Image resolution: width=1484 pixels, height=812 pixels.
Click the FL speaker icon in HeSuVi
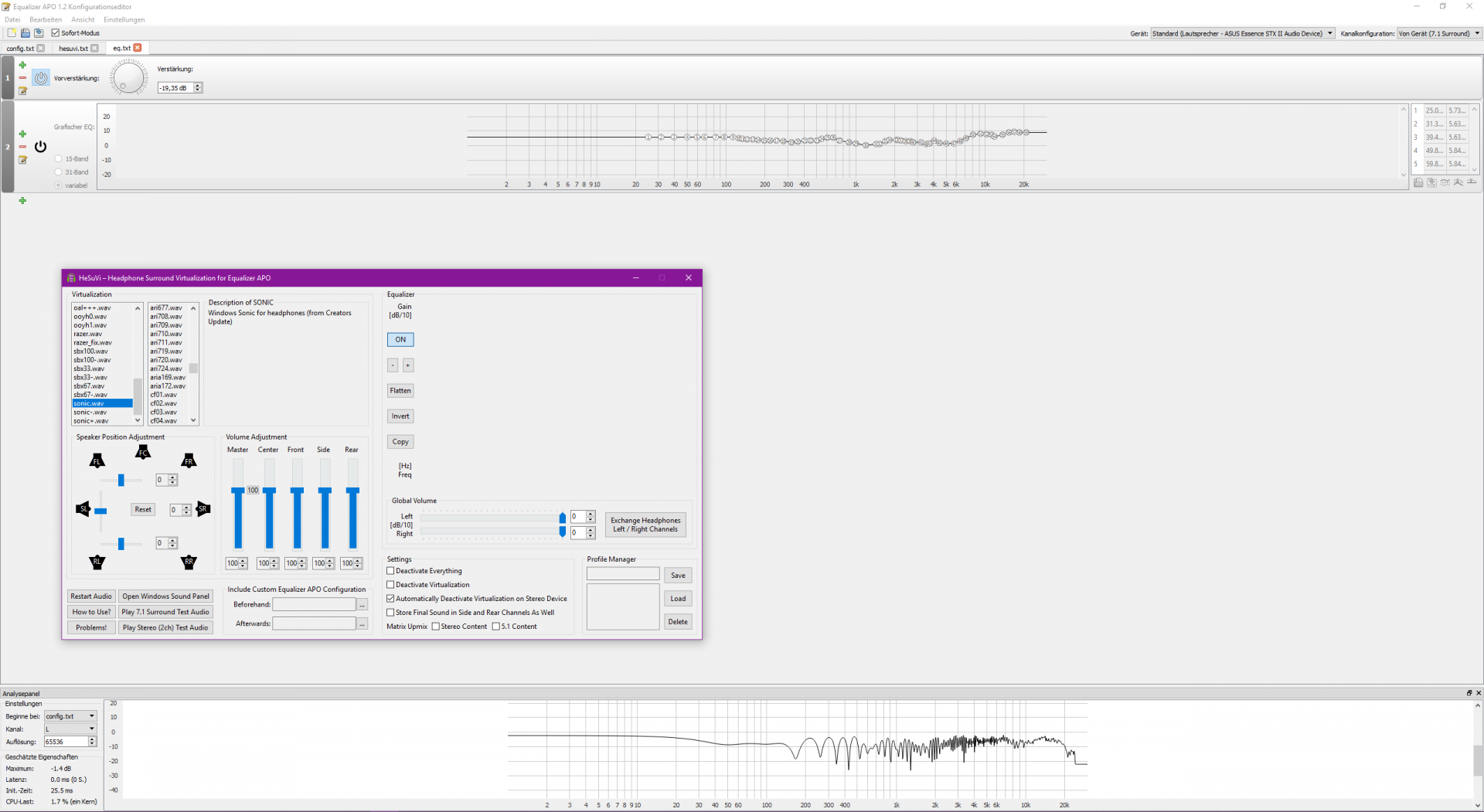pyautogui.click(x=97, y=461)
